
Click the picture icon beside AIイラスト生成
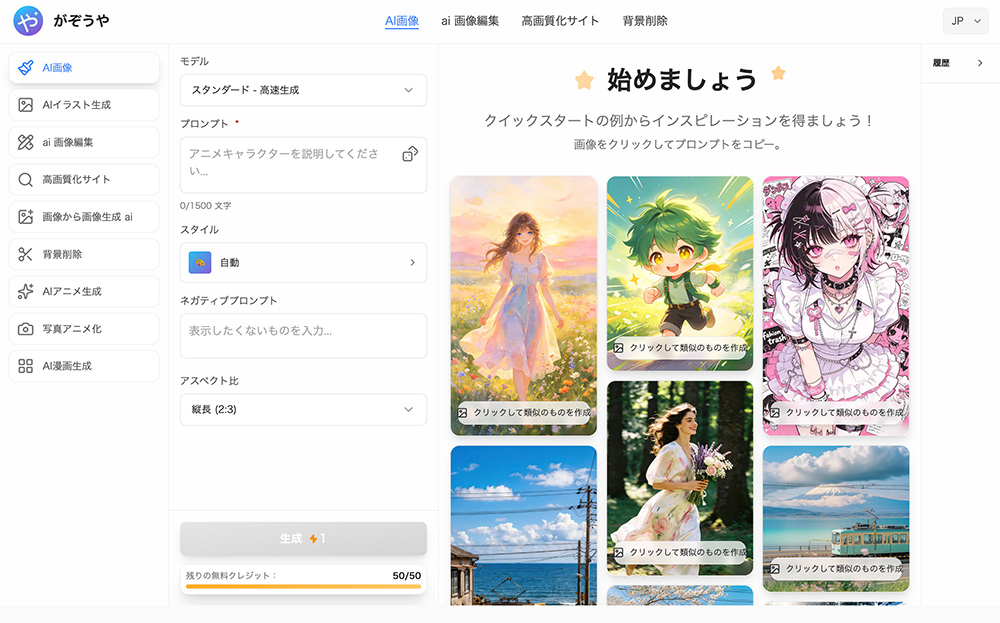(x=26, y=105)
